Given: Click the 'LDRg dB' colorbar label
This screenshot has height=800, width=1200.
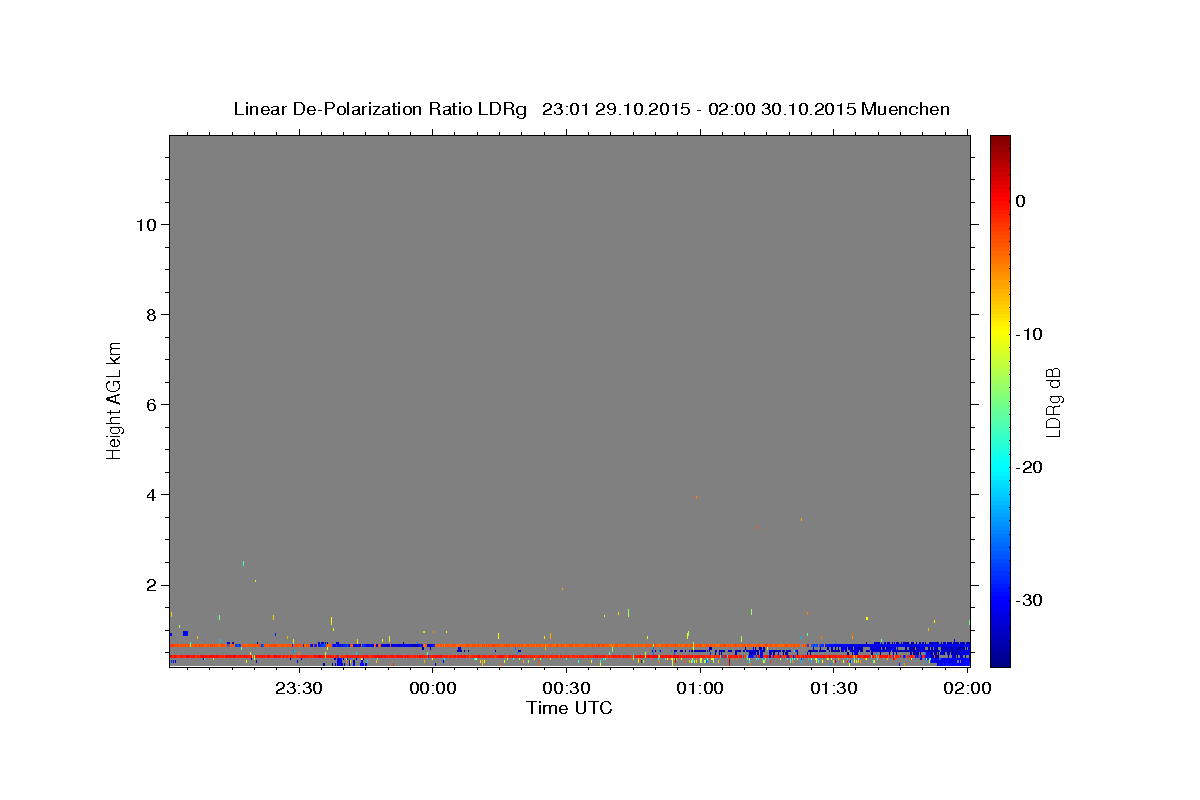Looking at the screenshot, I should click(1052, 401).
